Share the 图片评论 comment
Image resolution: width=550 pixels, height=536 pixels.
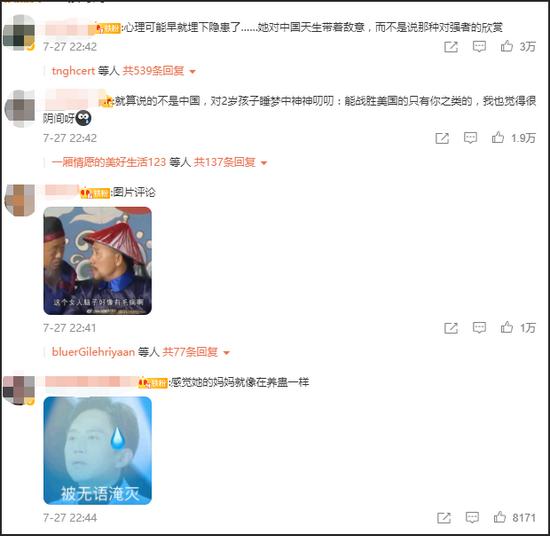[x=451, y=328]
